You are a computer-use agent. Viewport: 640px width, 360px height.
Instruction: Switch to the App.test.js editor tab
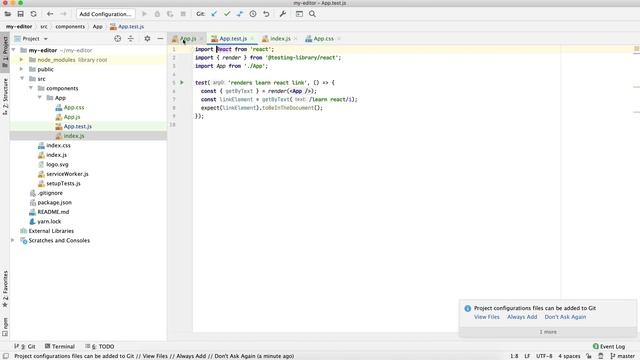[232, 38]
